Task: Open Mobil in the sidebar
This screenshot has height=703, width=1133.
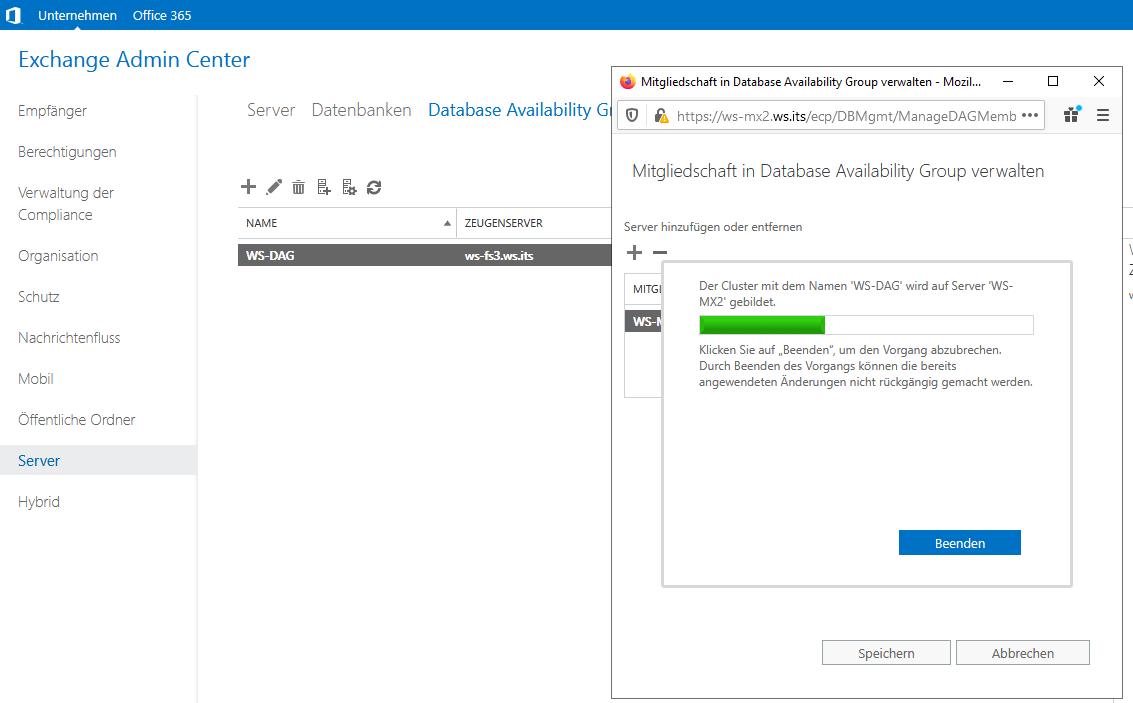Action: point(36,379)
